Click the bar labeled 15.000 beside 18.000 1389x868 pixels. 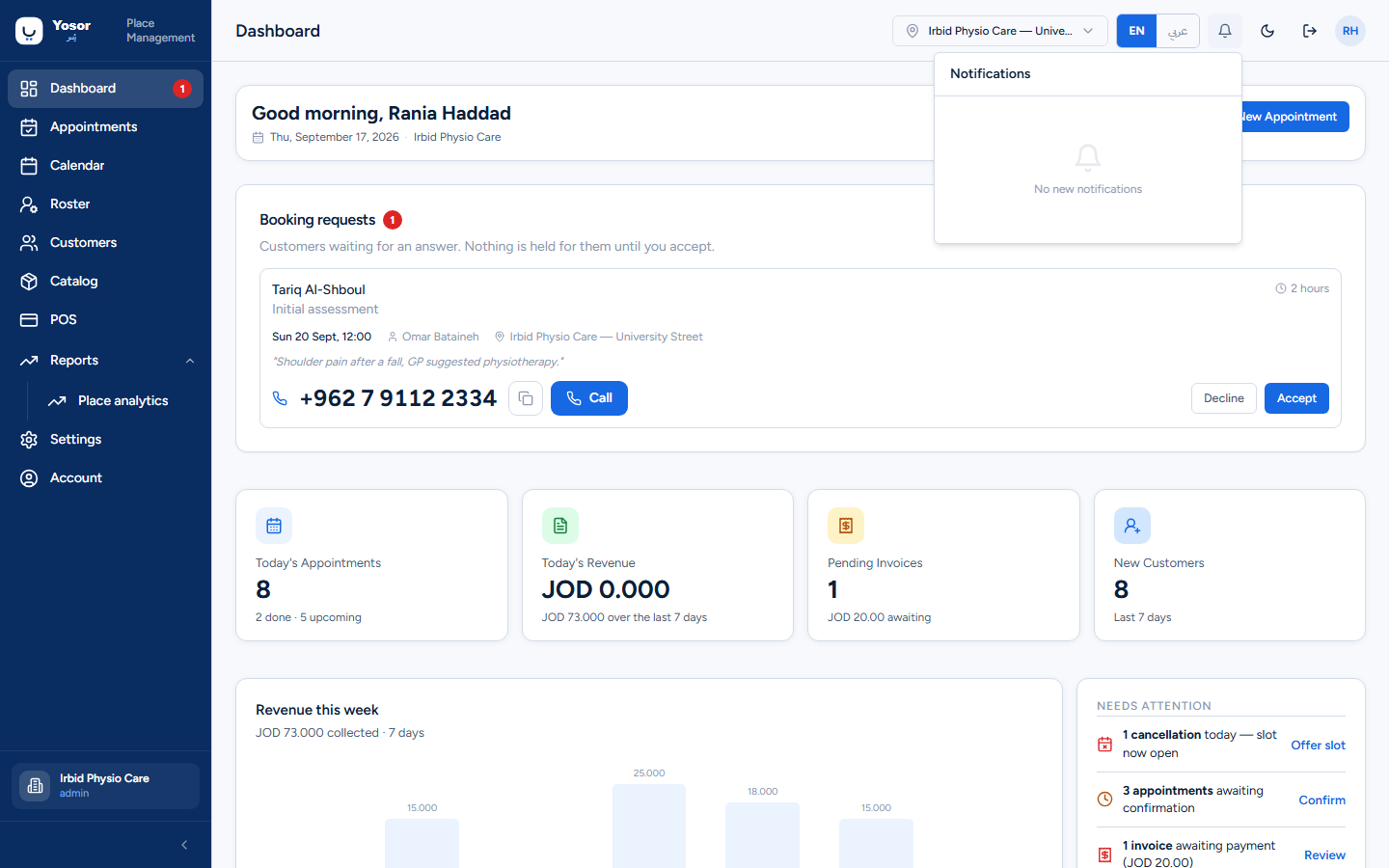tap(876, 843)
